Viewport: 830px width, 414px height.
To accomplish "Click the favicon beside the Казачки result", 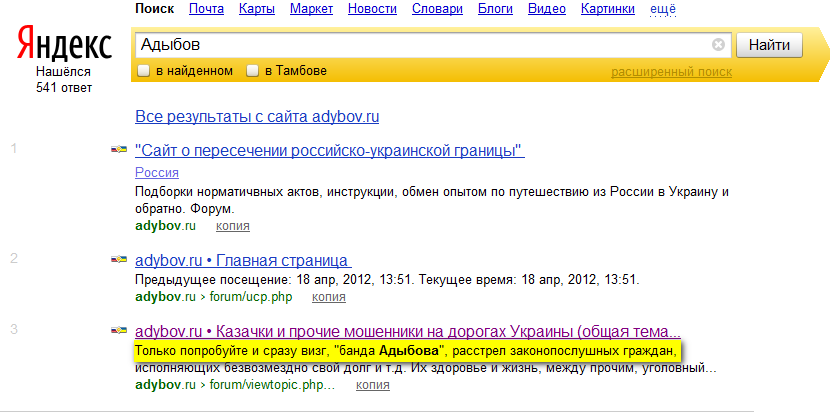I will pyautogui.click(x=119, y=330).
